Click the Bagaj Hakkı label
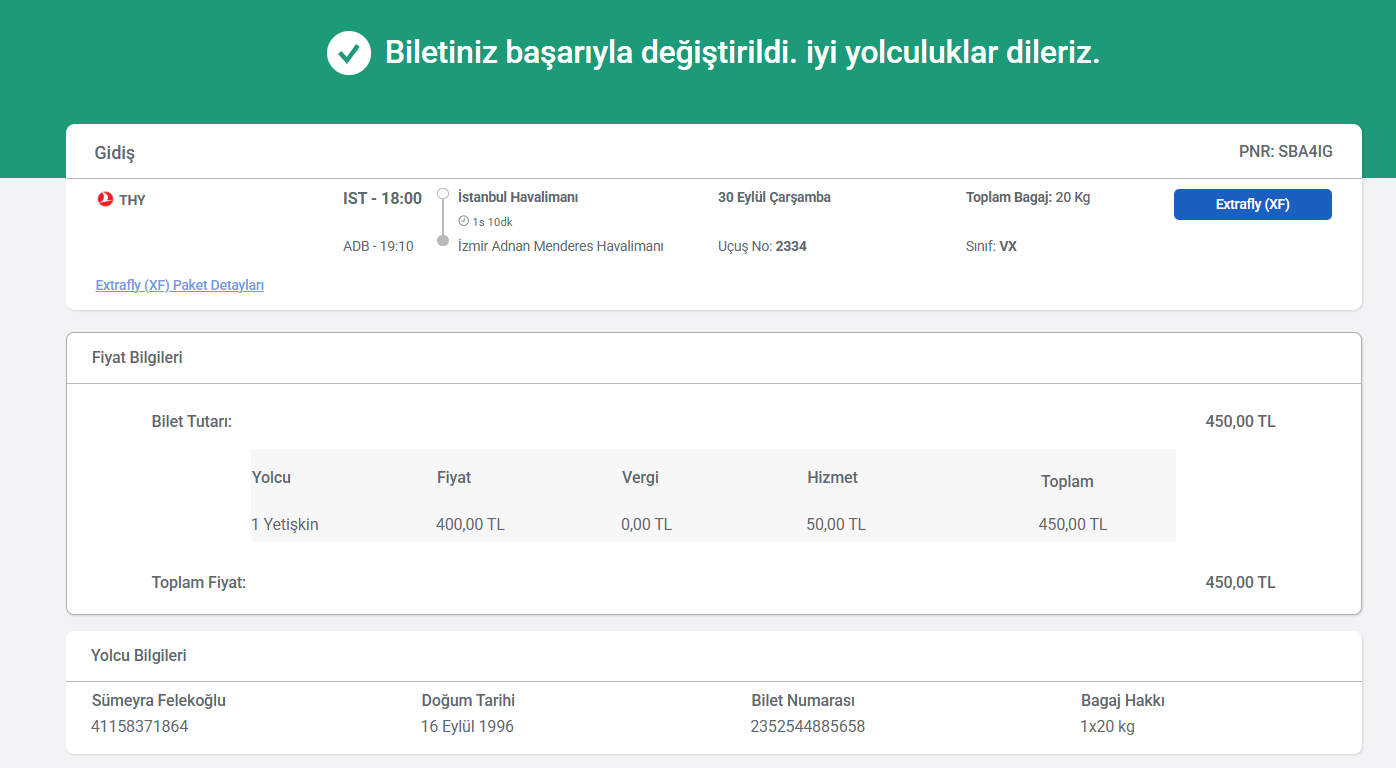1396x768 pixels. [1123, 700]
